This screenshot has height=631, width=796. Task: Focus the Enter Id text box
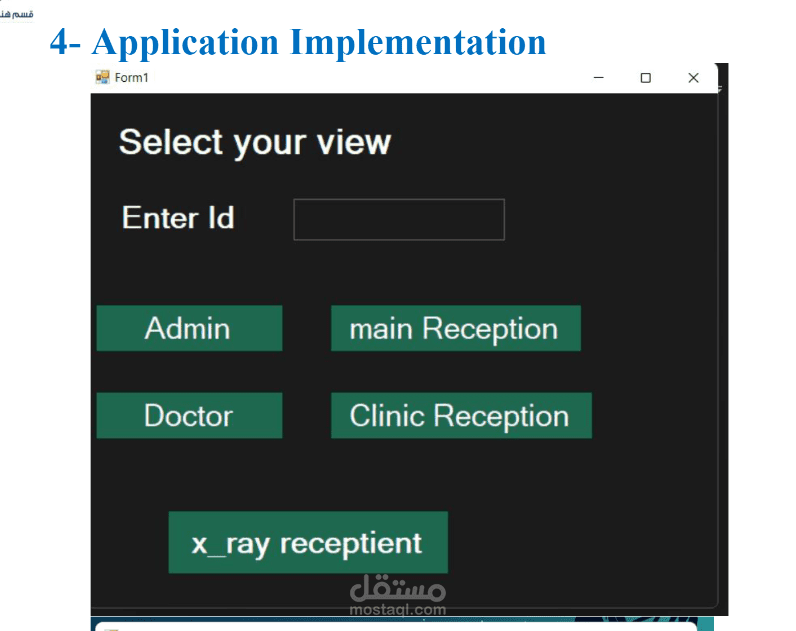(399, 219)
